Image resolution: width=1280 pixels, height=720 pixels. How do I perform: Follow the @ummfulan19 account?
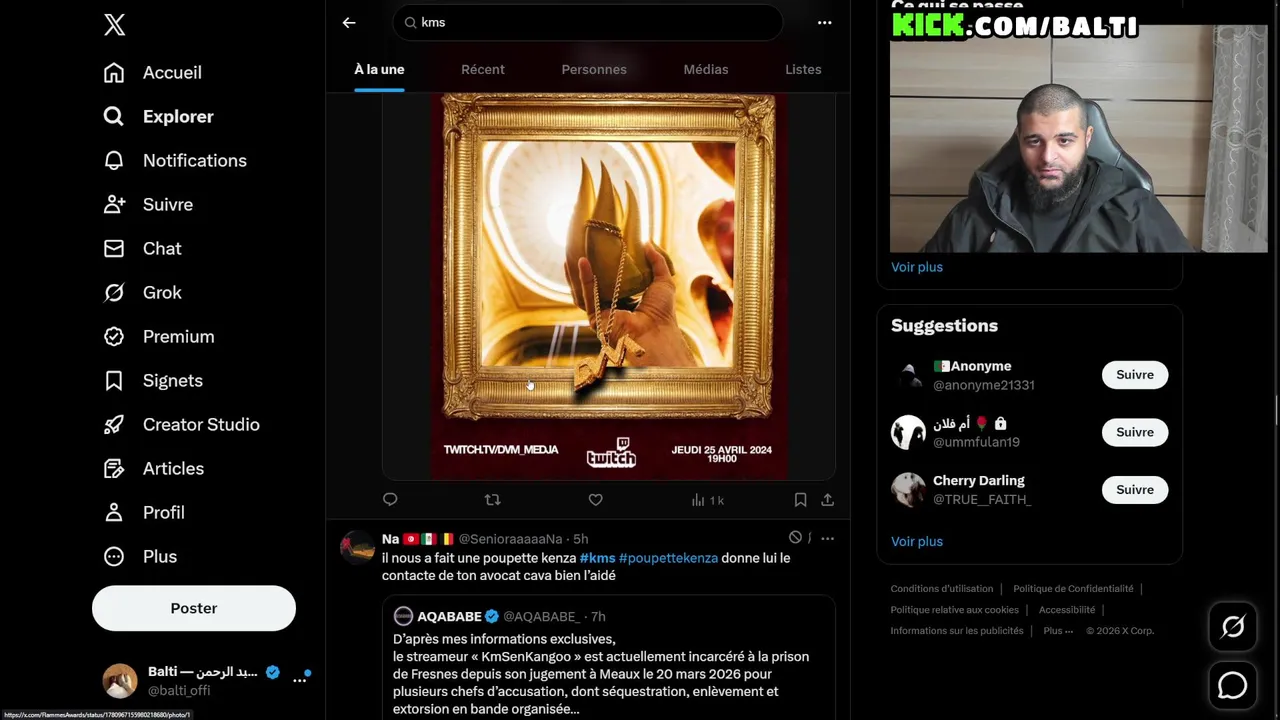pos(1135,432)
